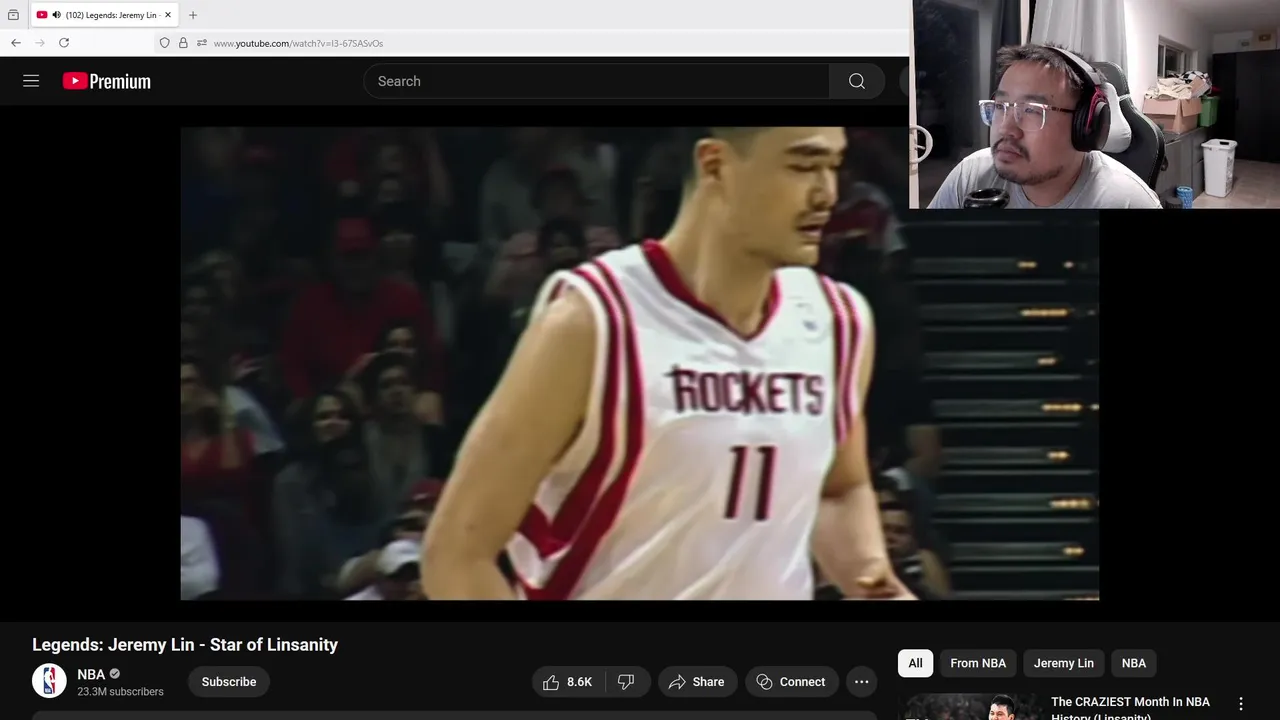The image size is (1280, 720).
Task: Open the NBA channel avatar
Action: coord(49,681)
